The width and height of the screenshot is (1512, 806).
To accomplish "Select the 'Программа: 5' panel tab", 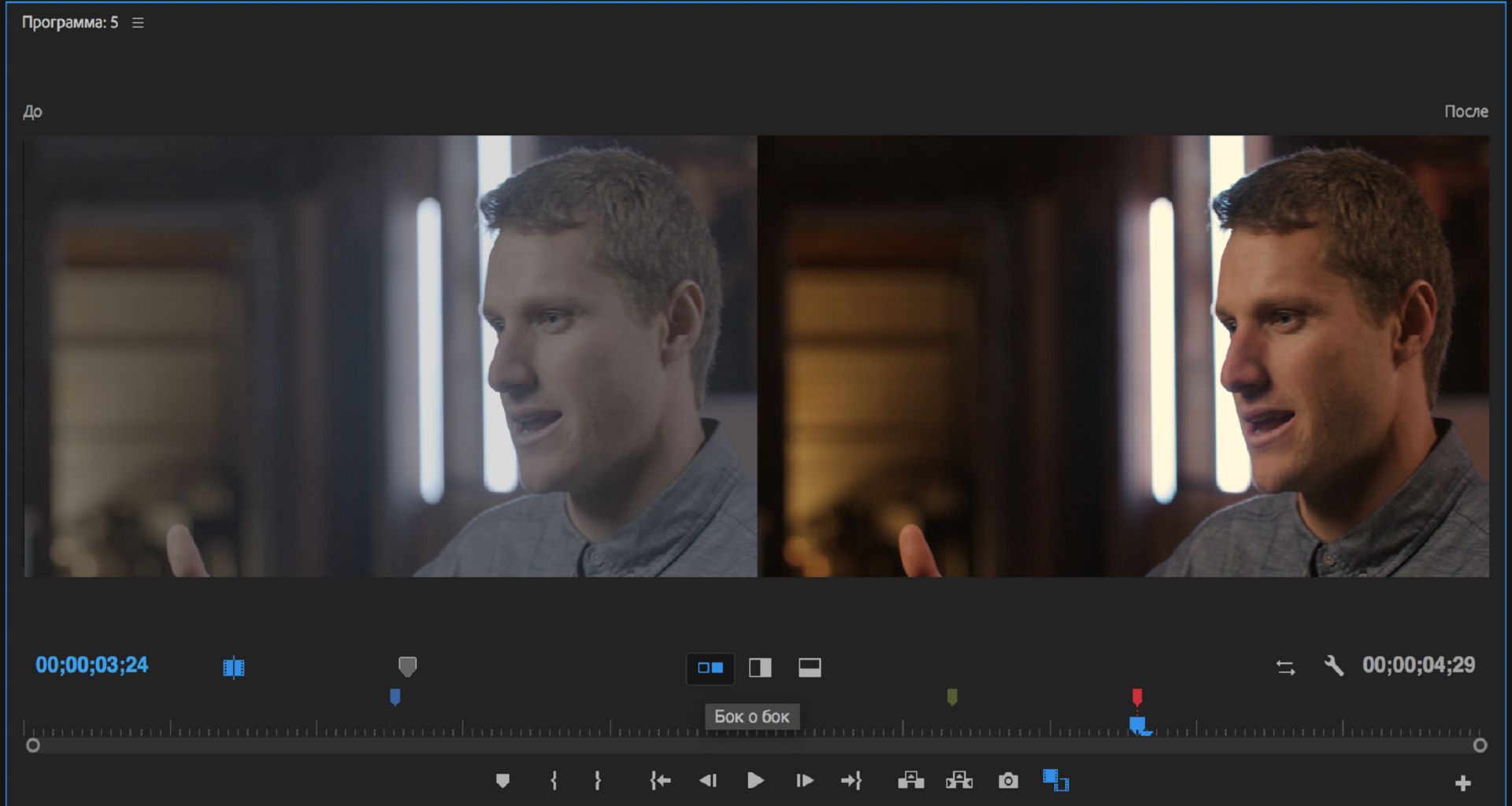I will 70,23.
